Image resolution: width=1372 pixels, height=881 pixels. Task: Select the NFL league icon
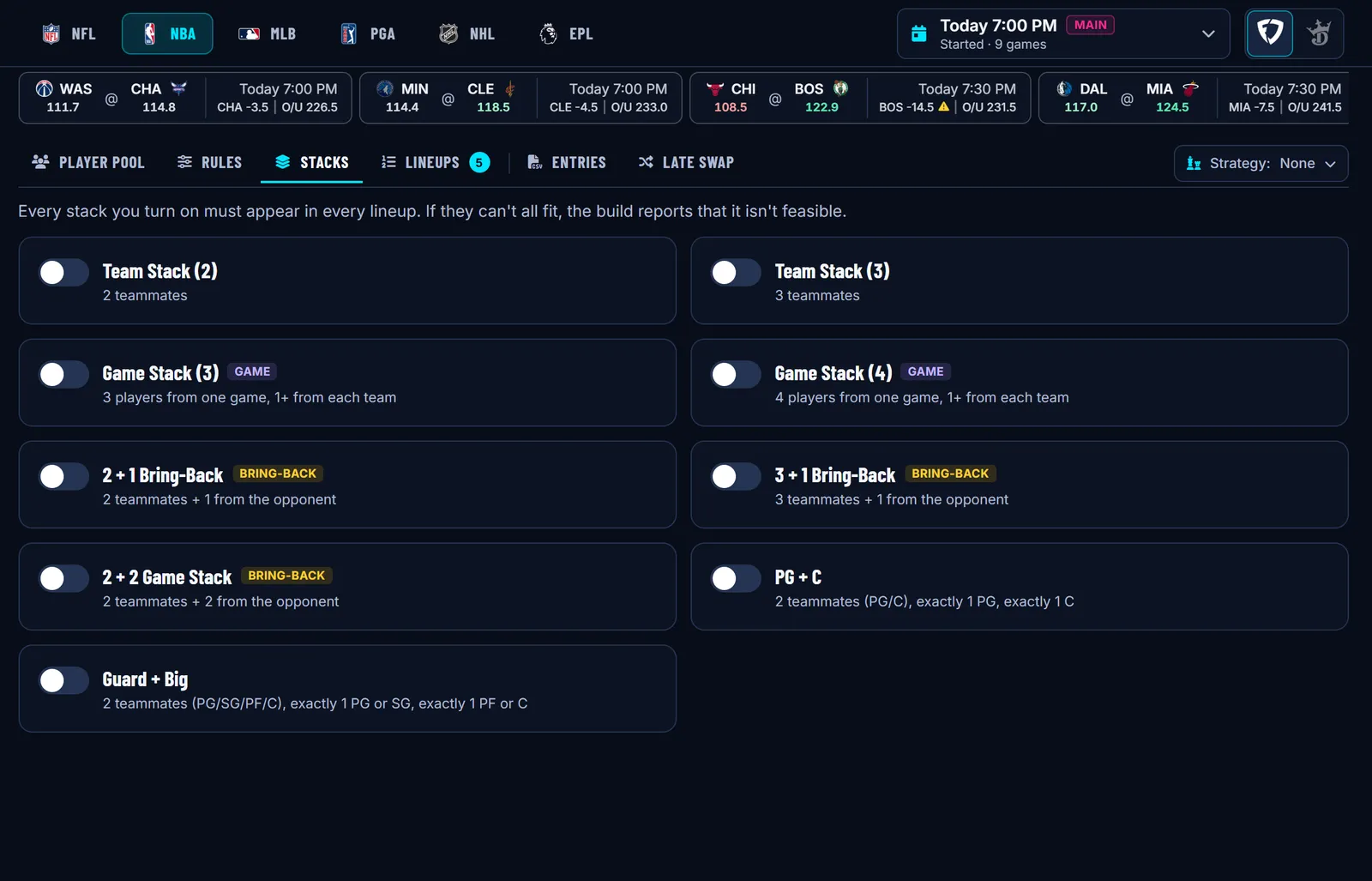pos(51,34)
